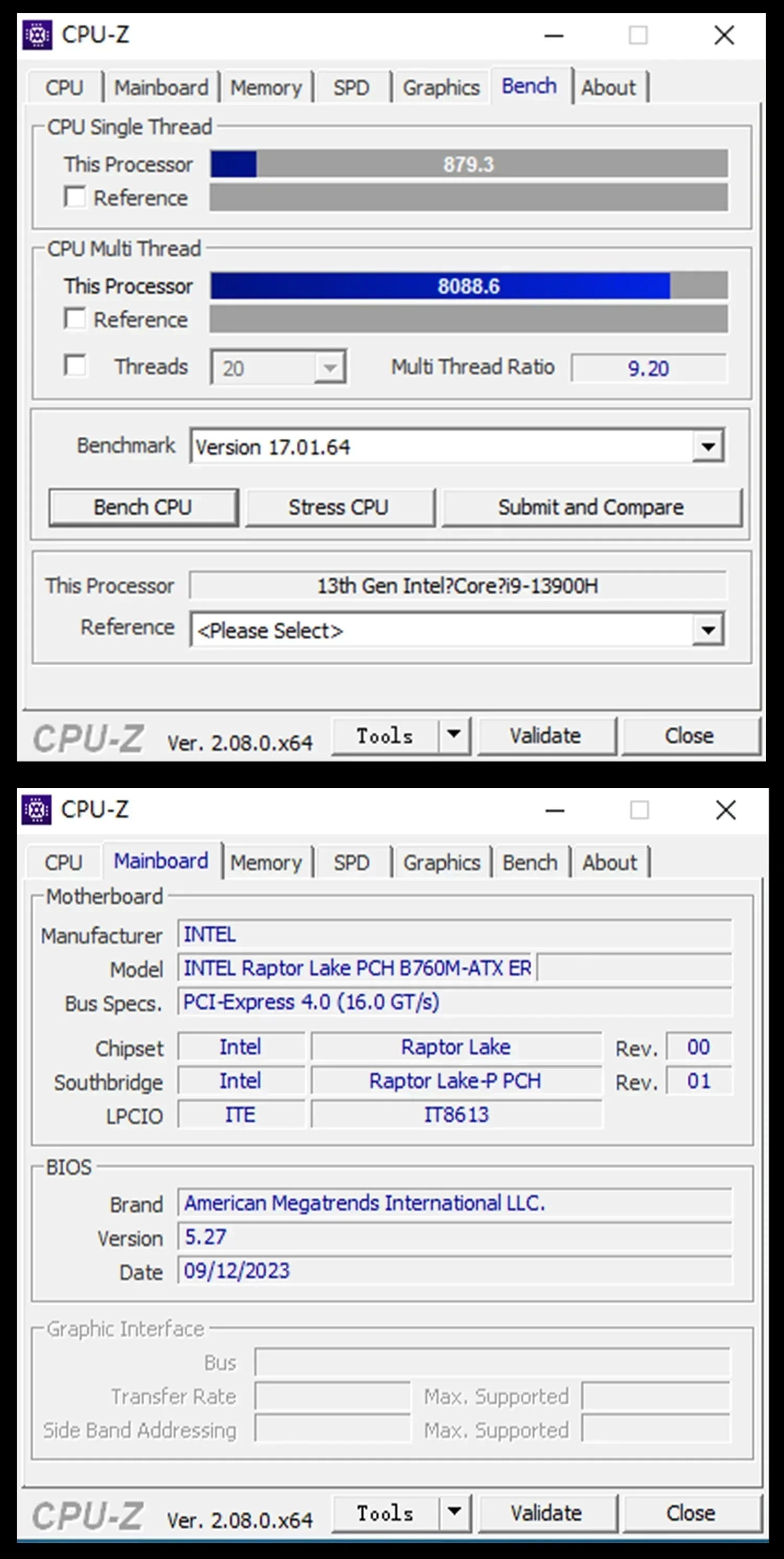Click Tools button in Bench window

tap(385, 736)
